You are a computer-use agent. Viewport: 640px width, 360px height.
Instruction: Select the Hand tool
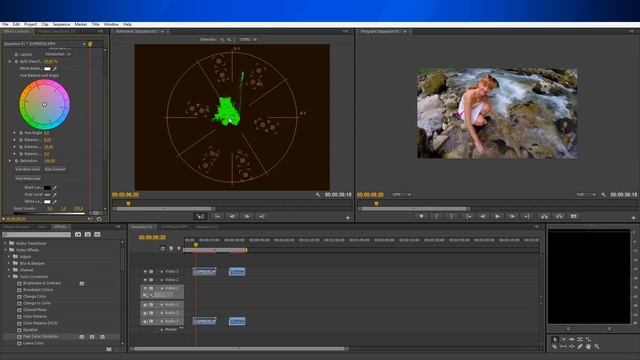[x=588, y=347]
